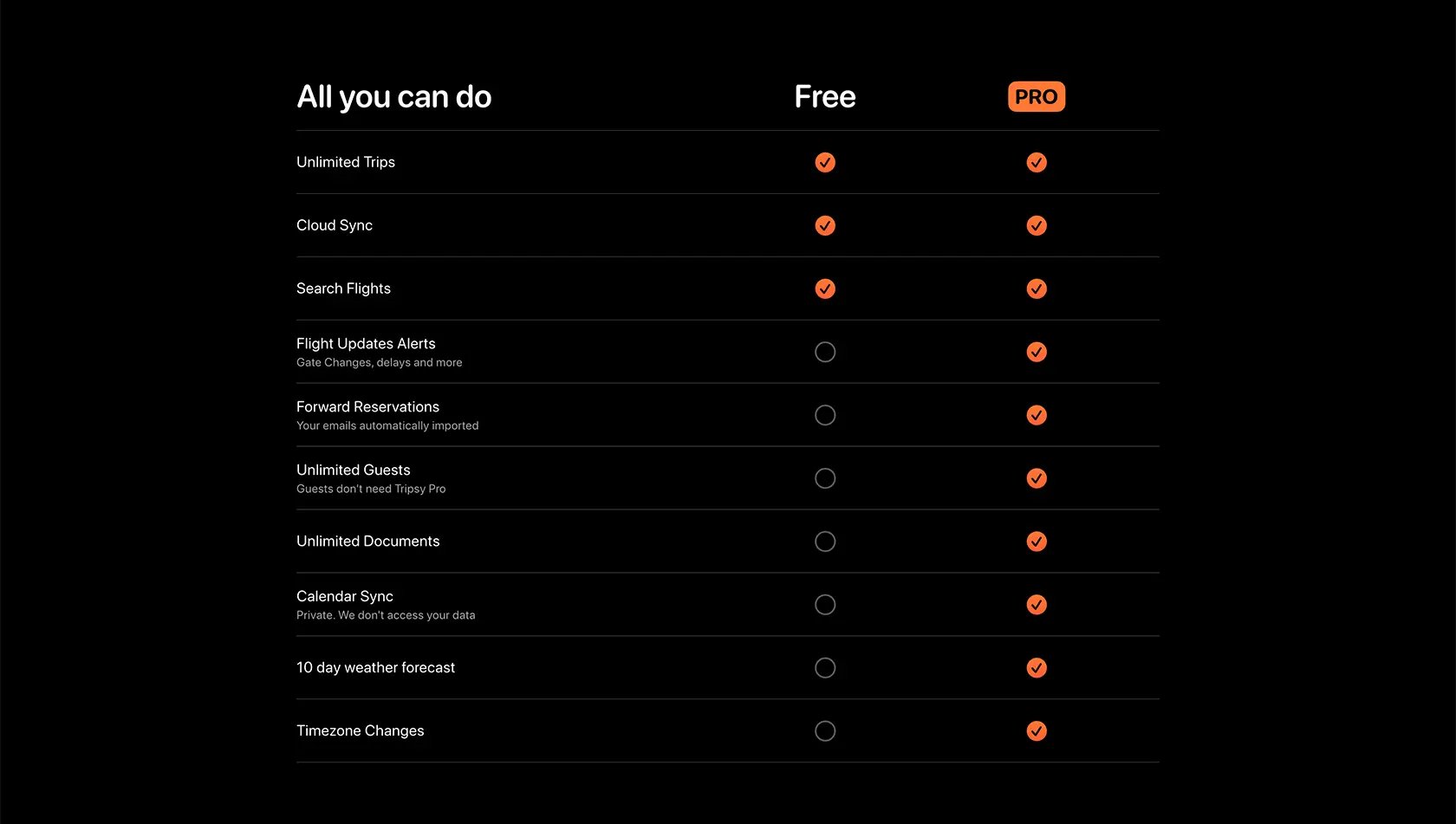This screenshot has width=1456, height=824.
Task: Click Free checkmark for Unlimited Trips
Action: tap(825, 162)
